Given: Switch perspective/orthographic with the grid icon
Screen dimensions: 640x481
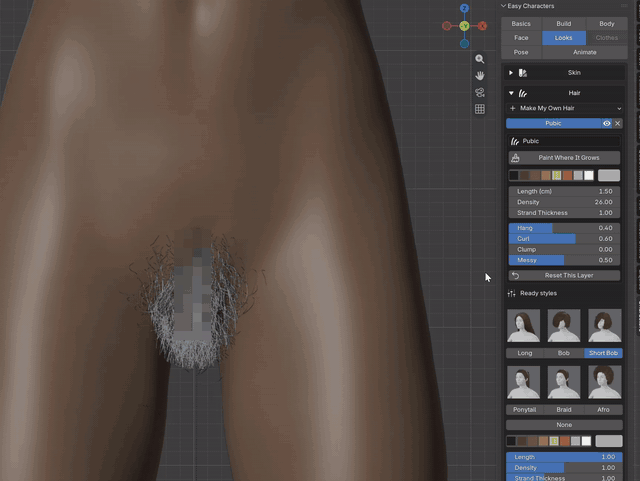Looking at the screenshot, I should pyautogui.click(x=480, y=109).
